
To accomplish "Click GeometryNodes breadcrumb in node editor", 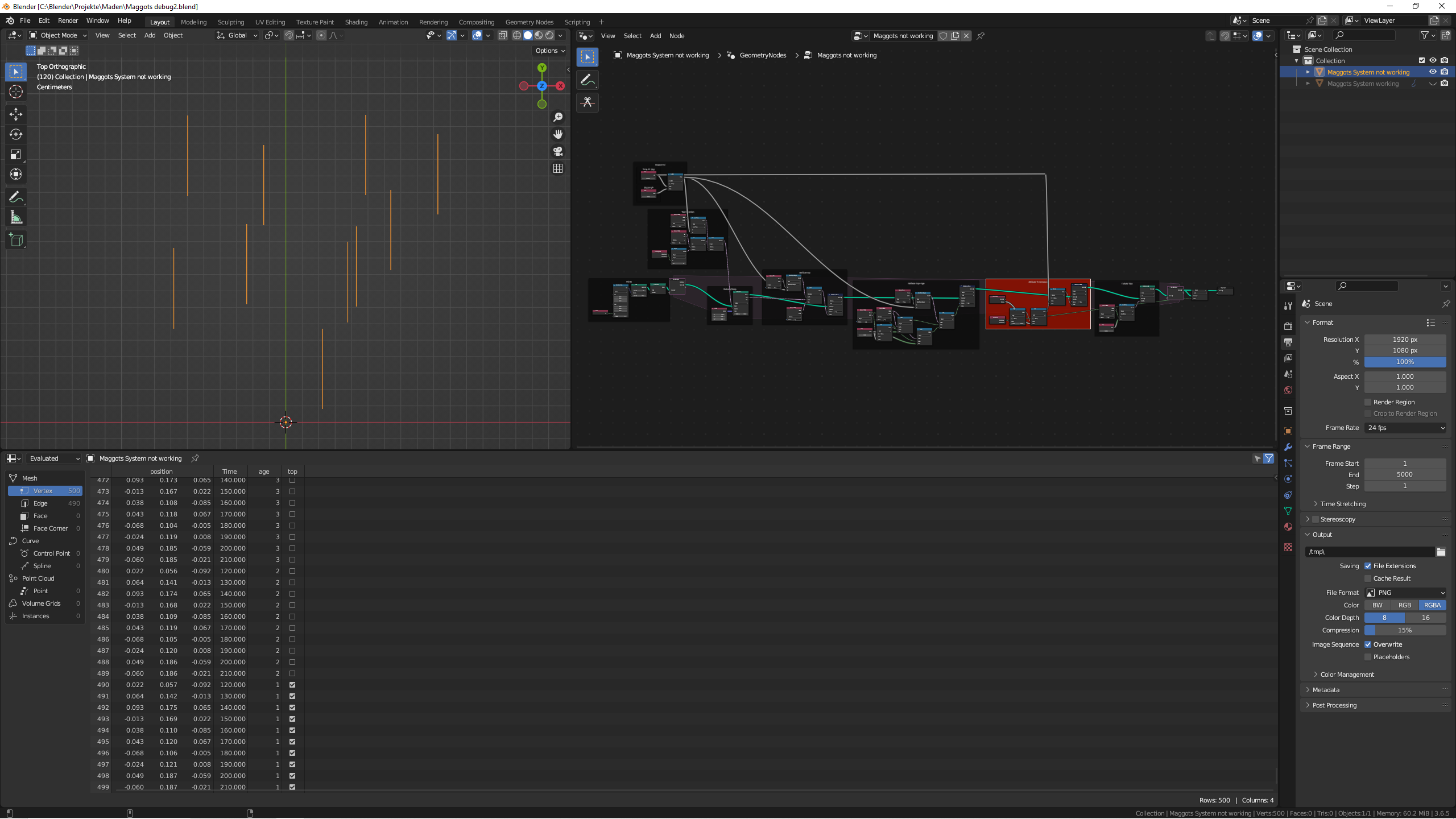I will (763, 55).
